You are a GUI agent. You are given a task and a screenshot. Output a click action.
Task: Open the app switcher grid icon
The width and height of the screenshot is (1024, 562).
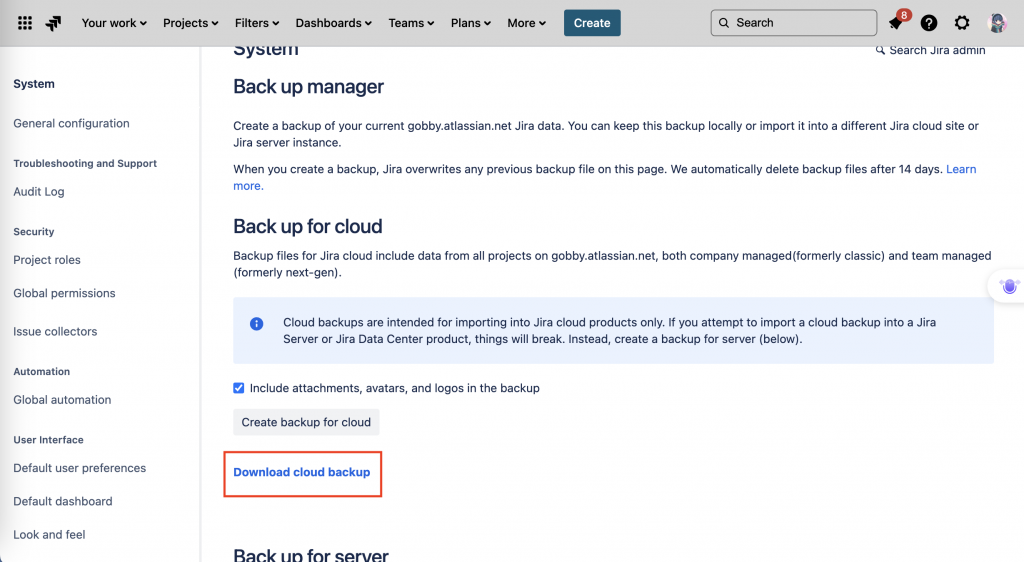[25, 23]
